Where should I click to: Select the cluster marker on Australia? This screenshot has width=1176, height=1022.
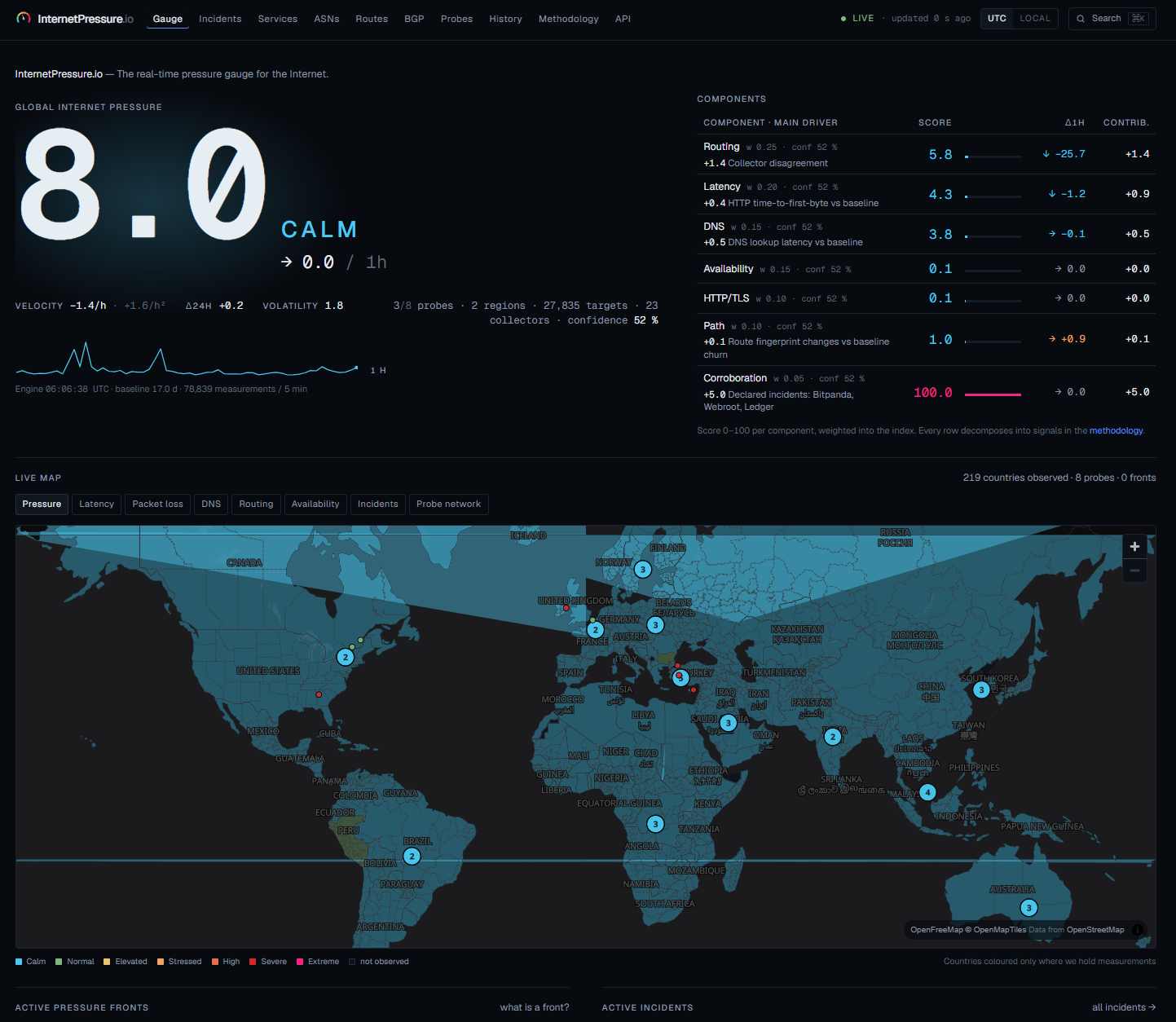pos(1029,908)
